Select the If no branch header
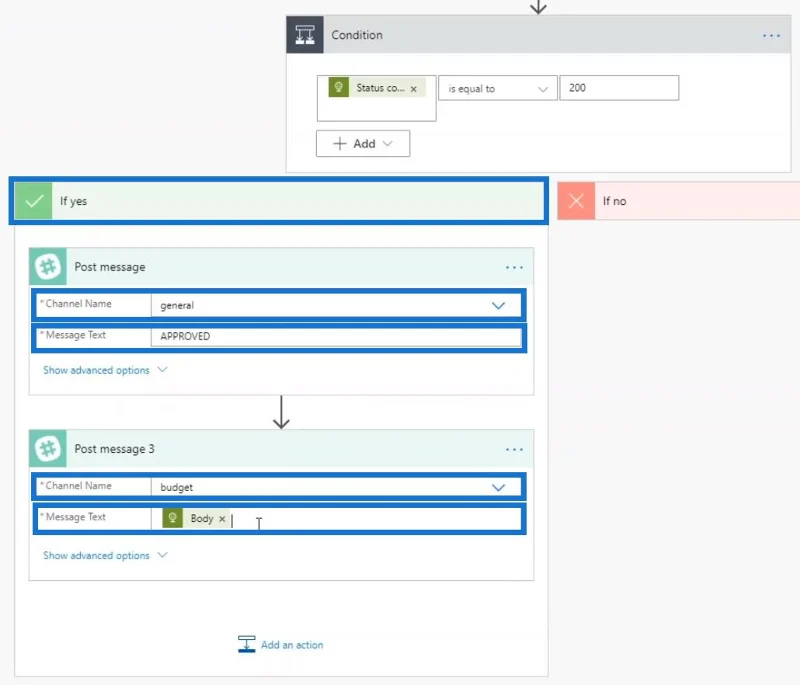 (679, 201)
